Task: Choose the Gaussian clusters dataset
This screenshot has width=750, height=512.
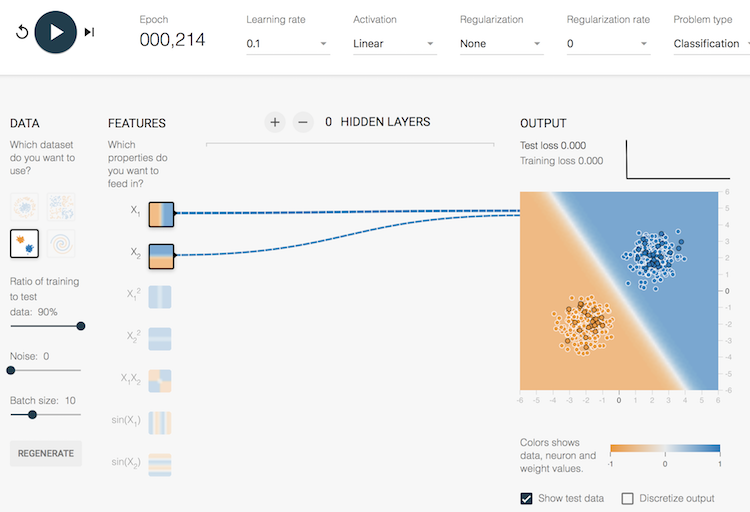Action: tap(24, 243)
